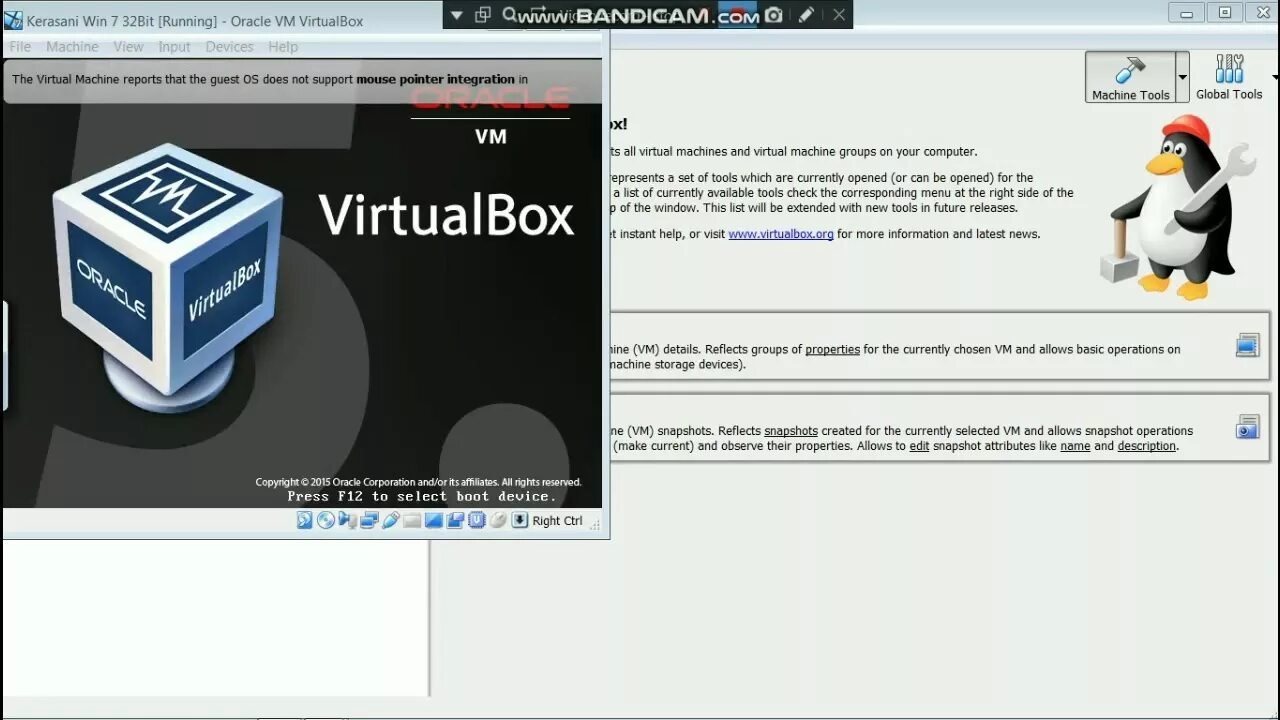Click the keyboard capture arrow indicator

pyautogui.click(x=520, y=520)
